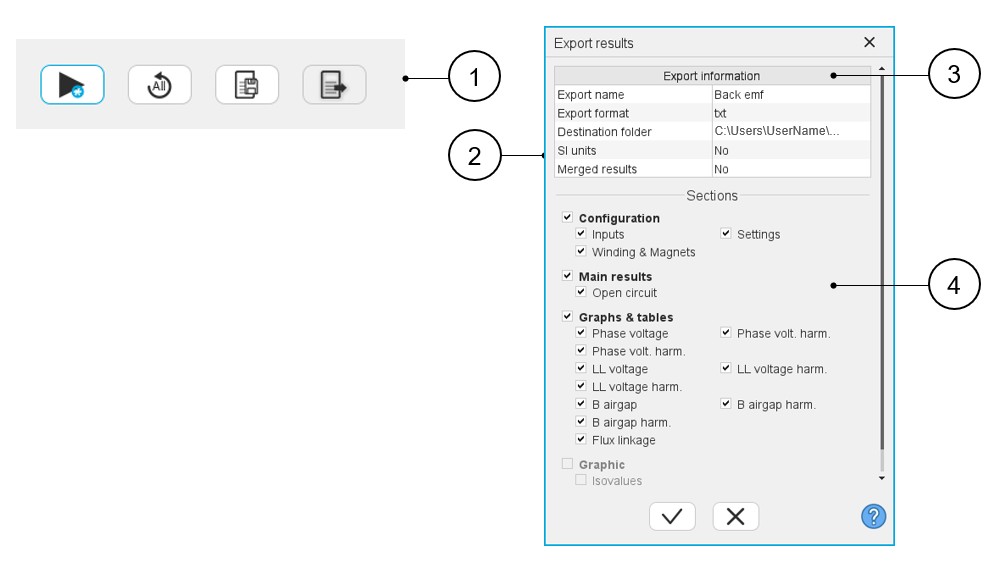The width and height of the screenshot is (990, 561).
Task: Click the Export information table header
Action: coord(712,76)
